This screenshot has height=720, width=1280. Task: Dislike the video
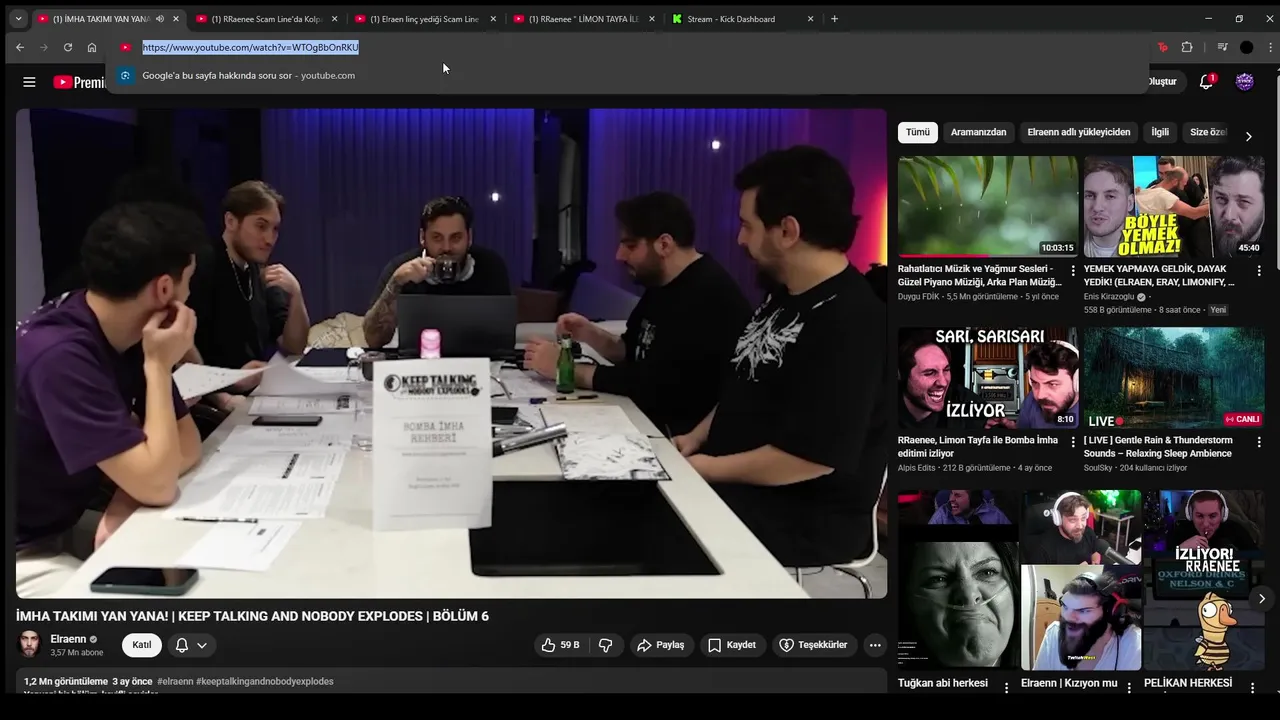(606, 645)
